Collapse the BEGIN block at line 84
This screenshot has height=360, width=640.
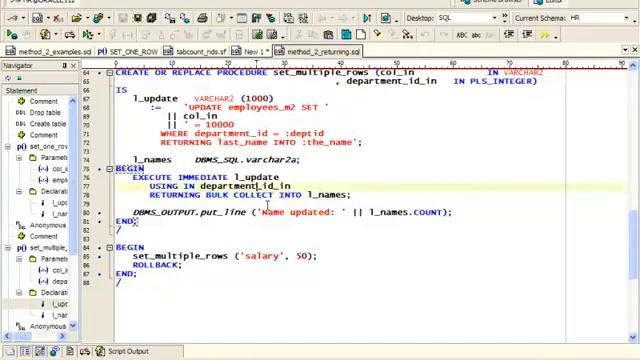(109, 247)
